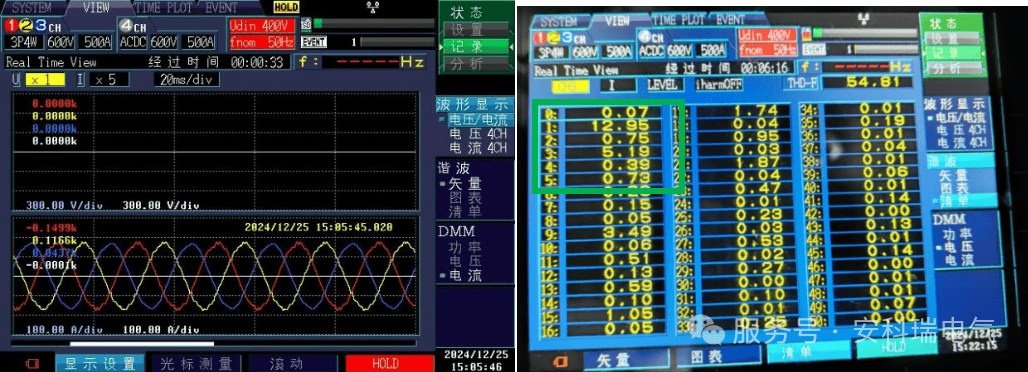
Task: Select DMM 电压 on the left screen
Action: (465, 262)
